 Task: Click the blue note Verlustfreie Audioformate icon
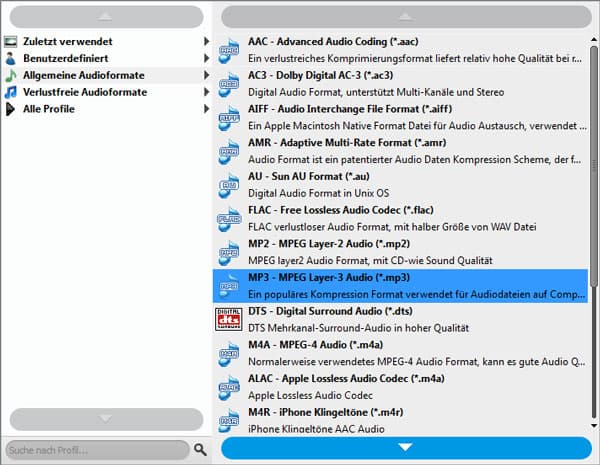pyautogui.click(x=10, y=92)
